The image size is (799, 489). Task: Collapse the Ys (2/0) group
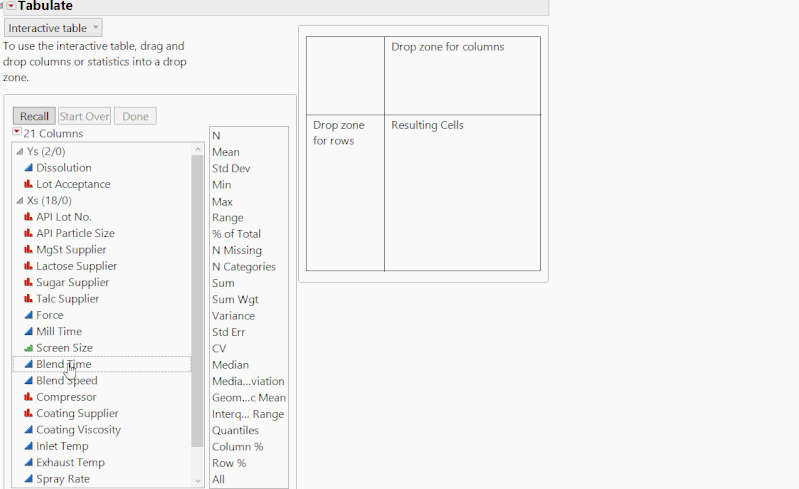pyautogui.click(x=20, y=151)
